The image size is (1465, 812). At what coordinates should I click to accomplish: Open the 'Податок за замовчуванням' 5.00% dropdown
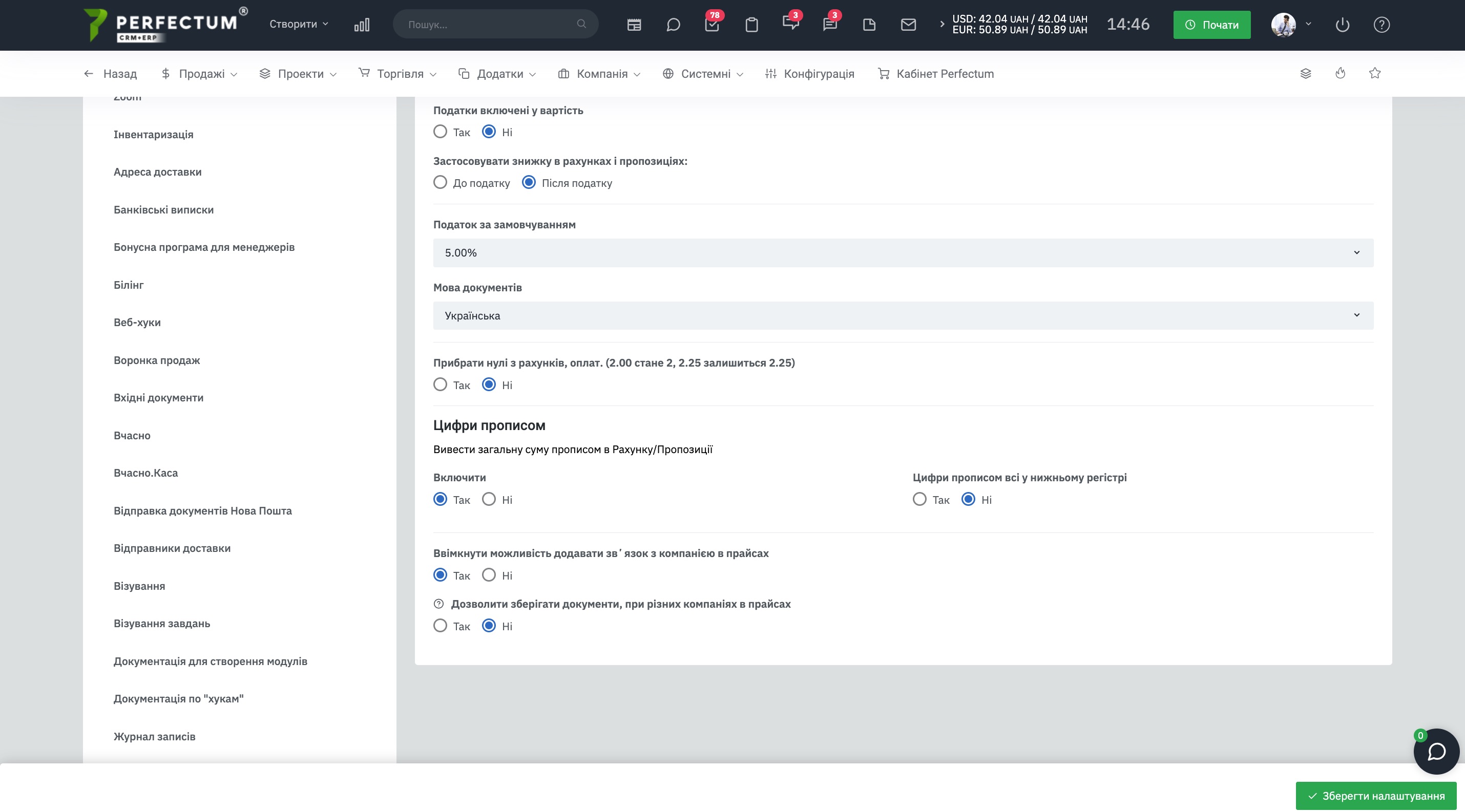click(x=903, y=252)
